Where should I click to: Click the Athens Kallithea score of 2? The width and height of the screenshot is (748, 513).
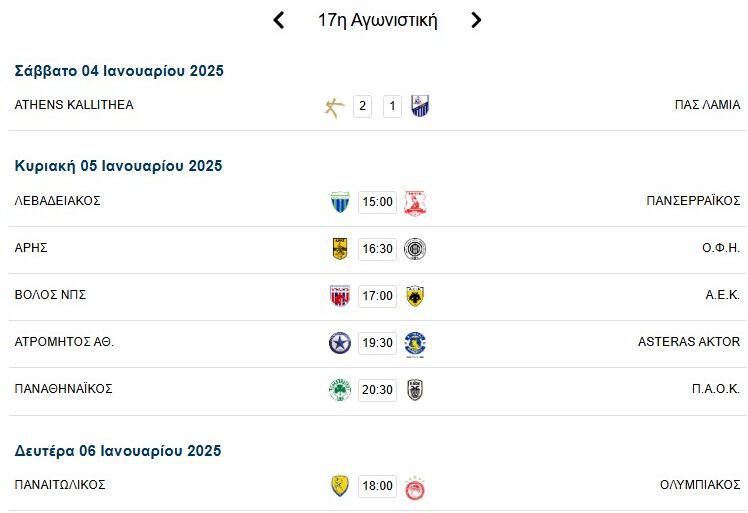pos(362,106)
